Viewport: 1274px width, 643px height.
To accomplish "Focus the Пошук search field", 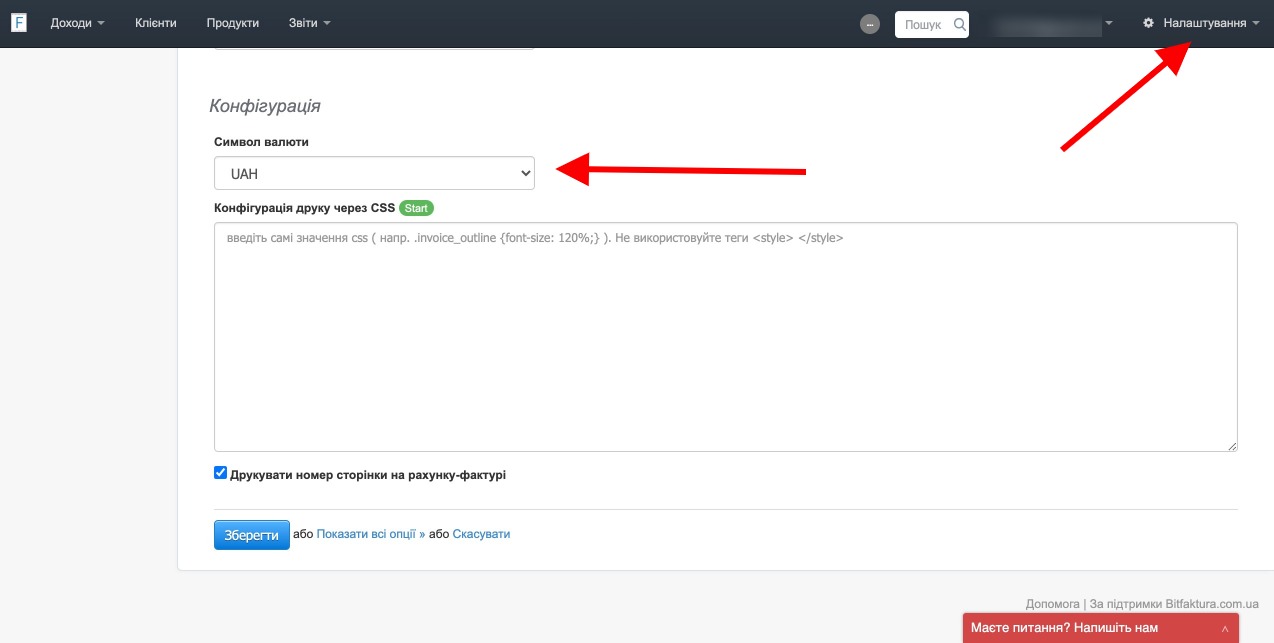I will coord(922,24).
